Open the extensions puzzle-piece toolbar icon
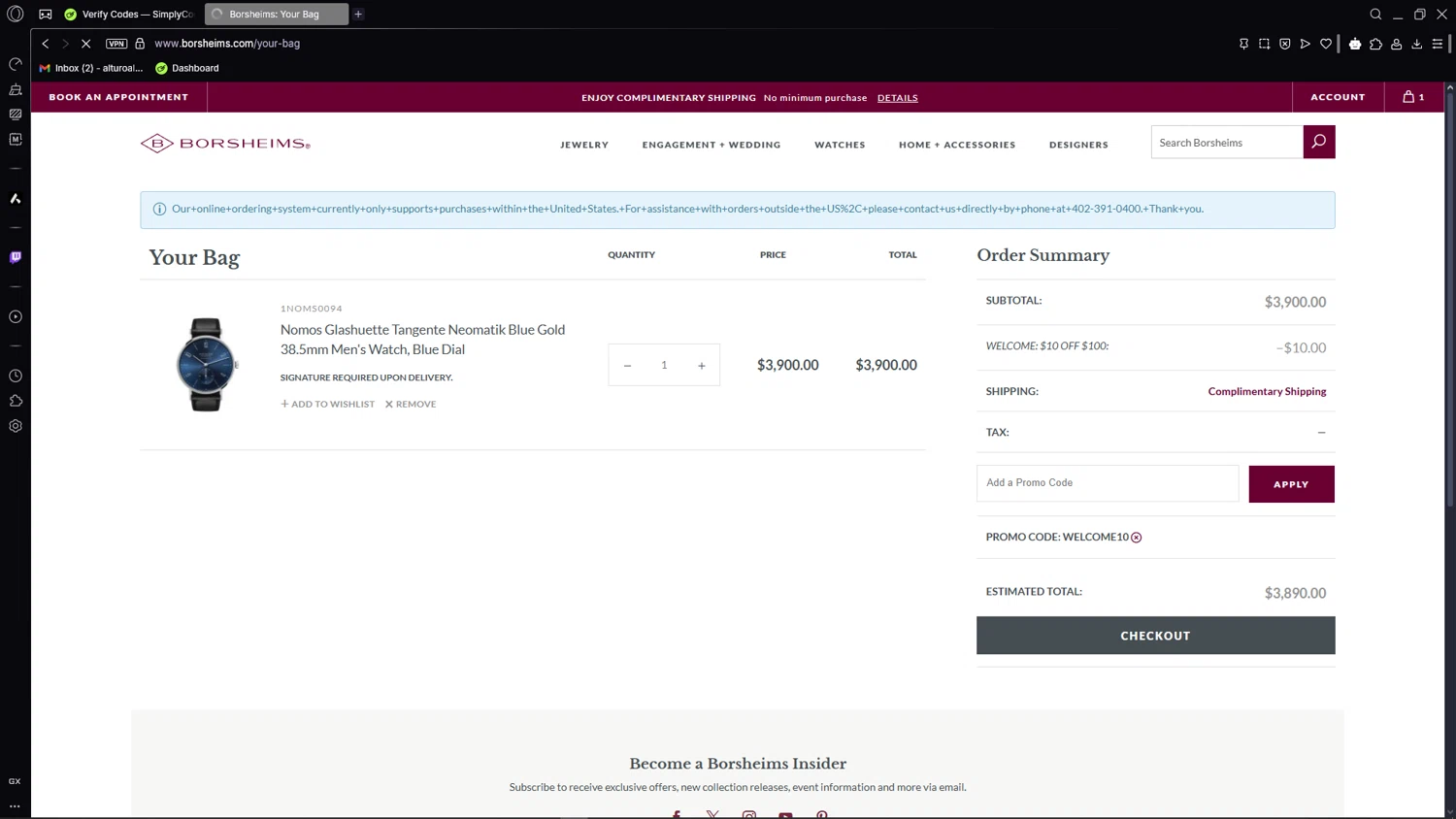Viewport: 1456px width, 819px height. point(1375,44)
